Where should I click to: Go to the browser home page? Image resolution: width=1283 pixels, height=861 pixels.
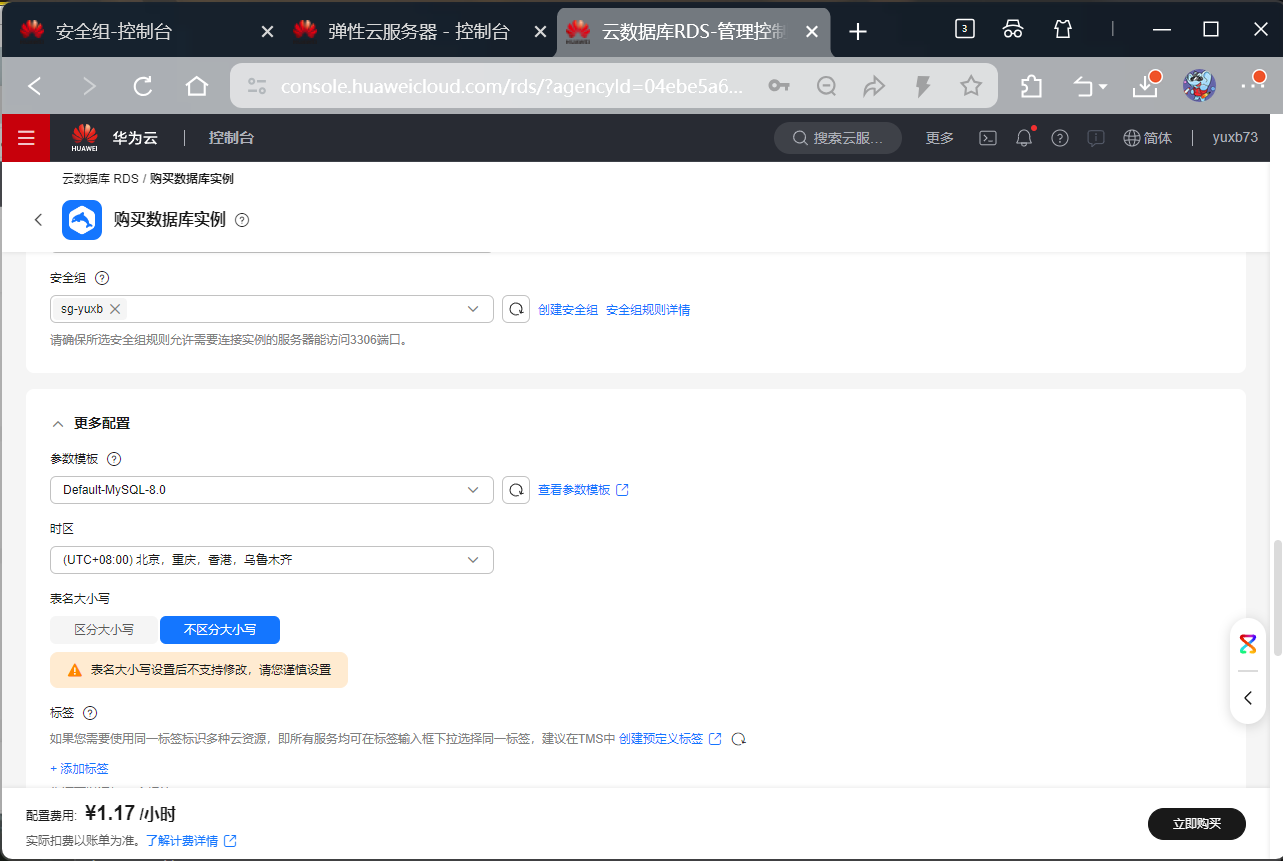[197, 87]
